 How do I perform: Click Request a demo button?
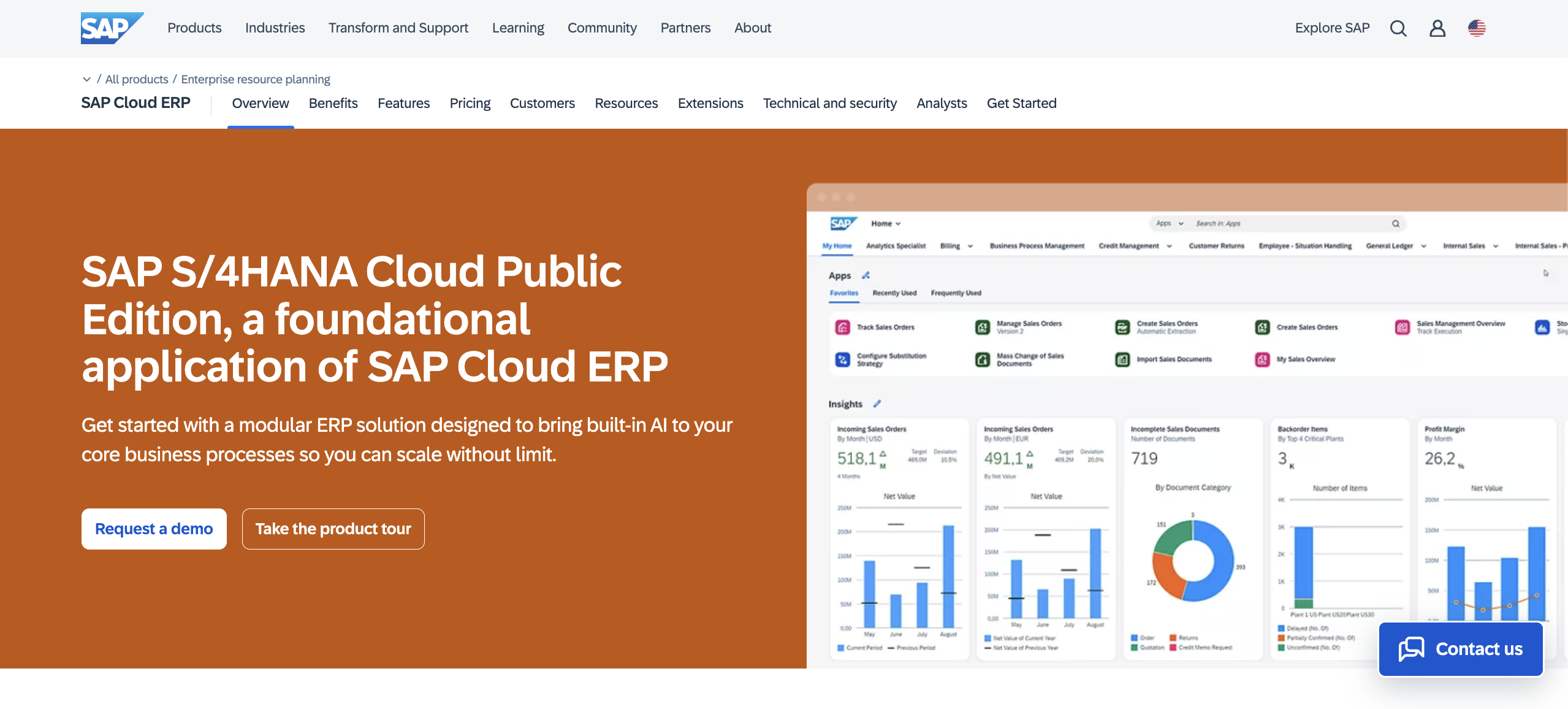[154, 529]
